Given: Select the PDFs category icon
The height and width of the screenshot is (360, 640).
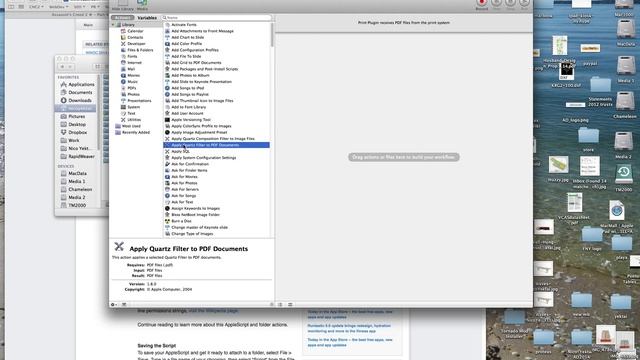Looking at the screenshot, I should (x=123, y=88).
